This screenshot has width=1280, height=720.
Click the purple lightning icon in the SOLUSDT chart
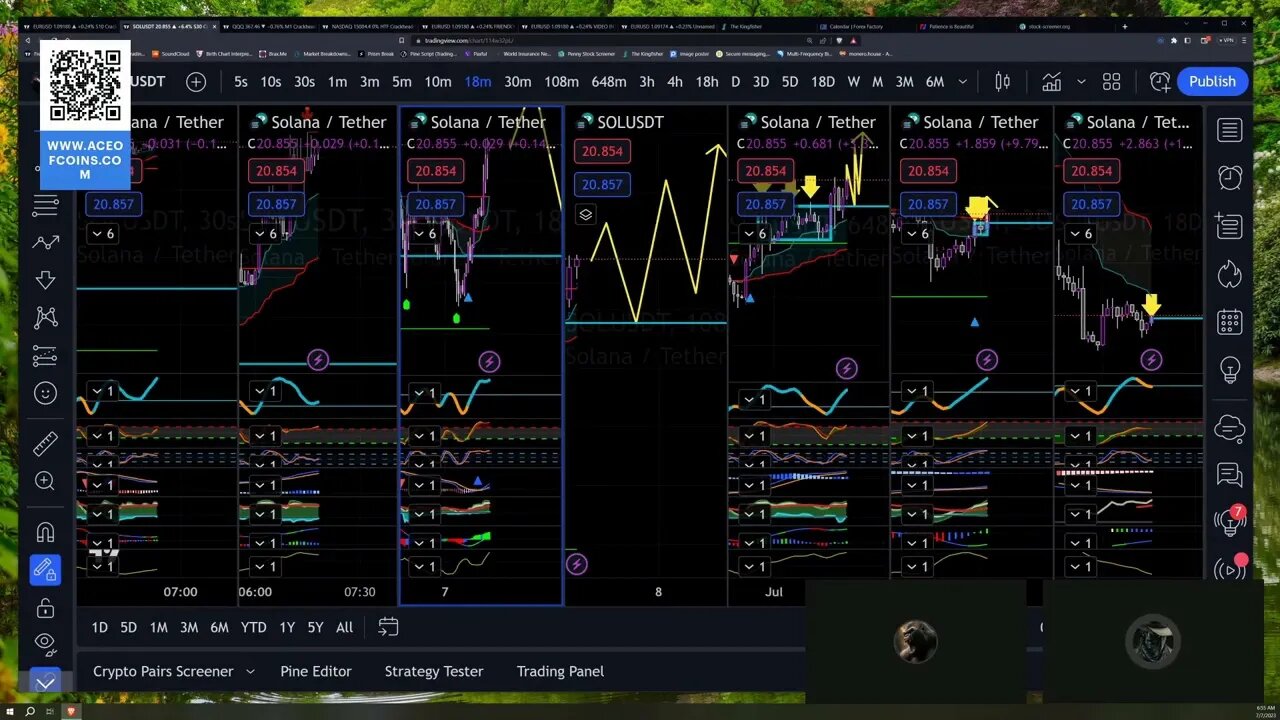(577, 565)
